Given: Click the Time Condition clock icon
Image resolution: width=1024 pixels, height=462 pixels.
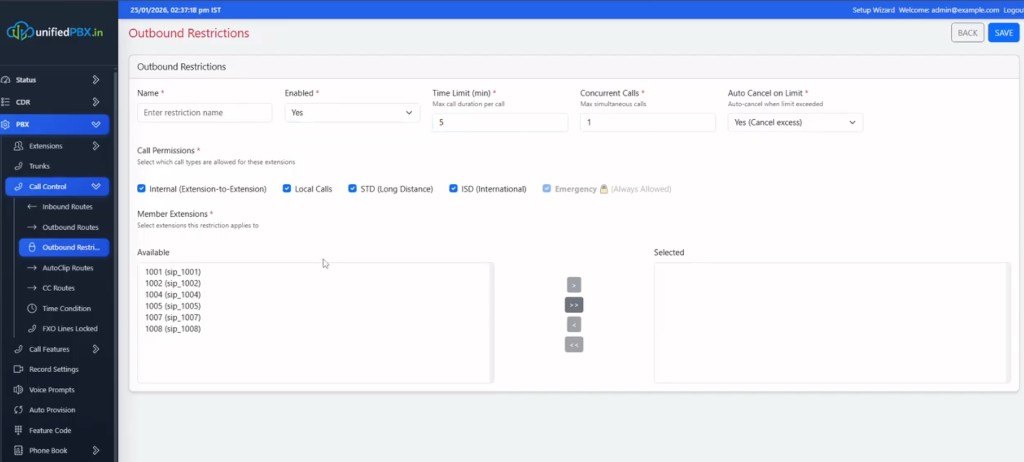Looking at the screenshot, I should [31, 308].
